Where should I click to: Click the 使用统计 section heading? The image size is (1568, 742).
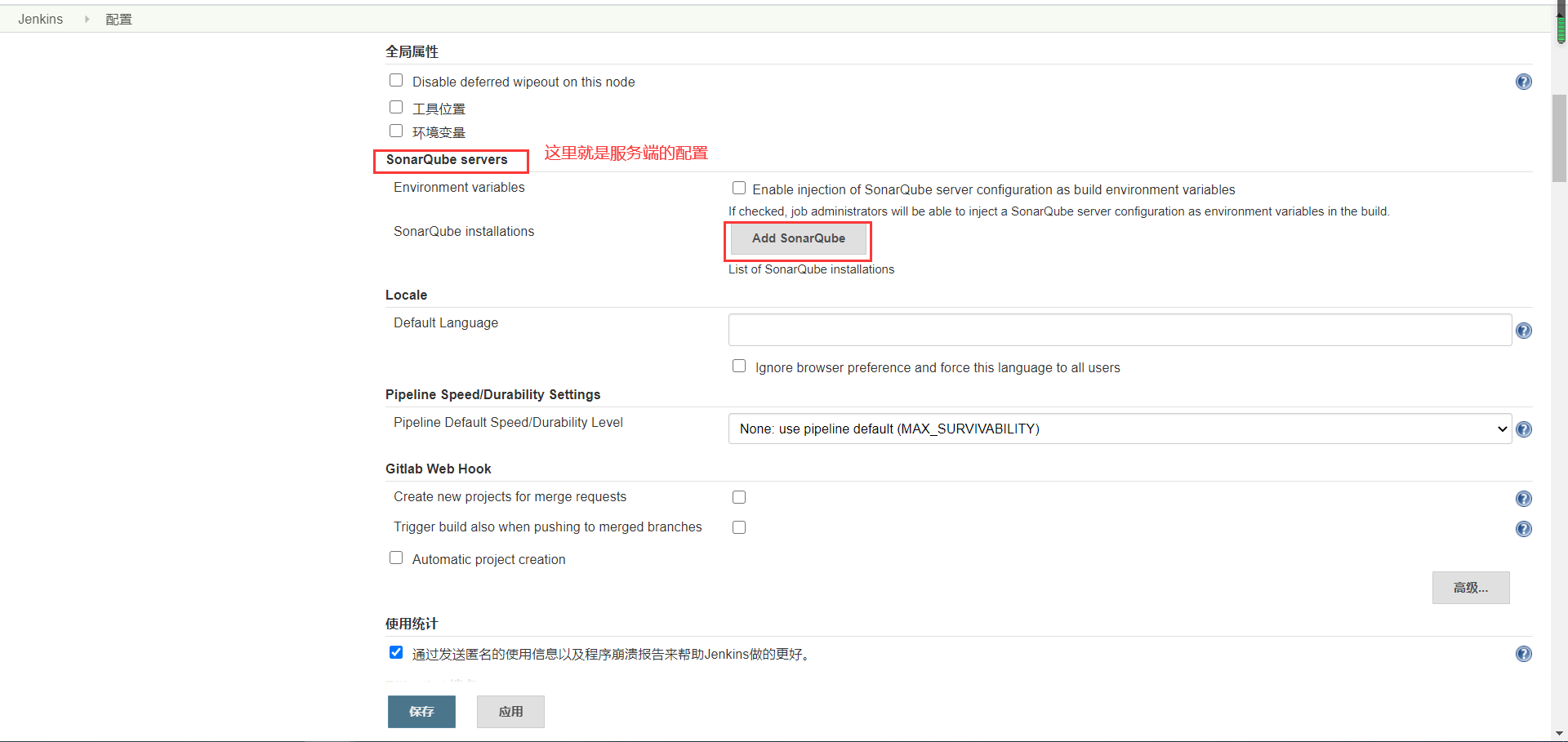point(412,624)
